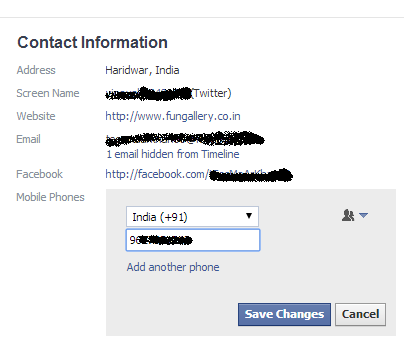The height and width of the screenshot is (362, 404).
Task: Focus the mobile phone number field
Action: coord(193,240)
